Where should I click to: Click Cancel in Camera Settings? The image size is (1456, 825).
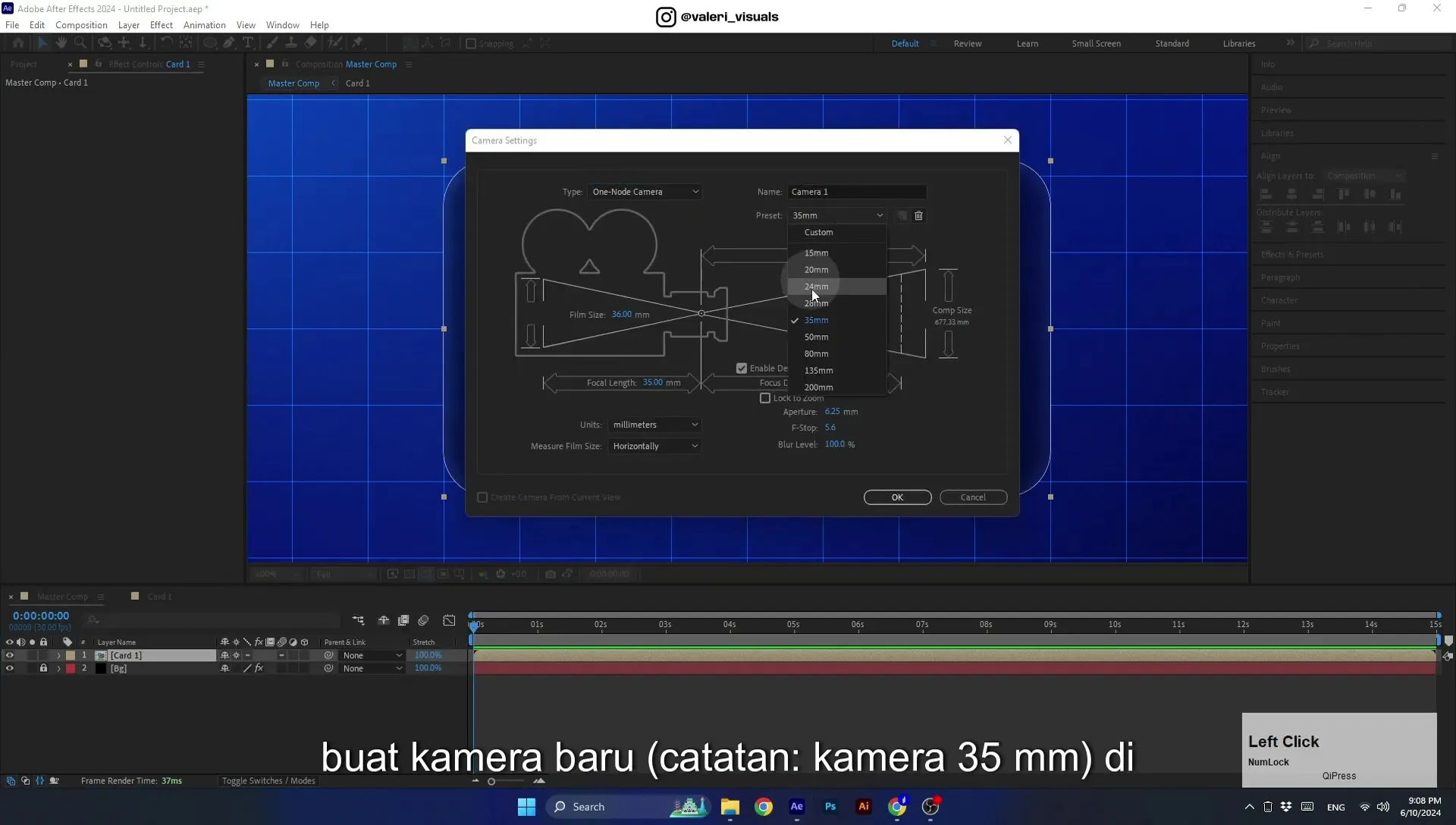tap(973, 497)
